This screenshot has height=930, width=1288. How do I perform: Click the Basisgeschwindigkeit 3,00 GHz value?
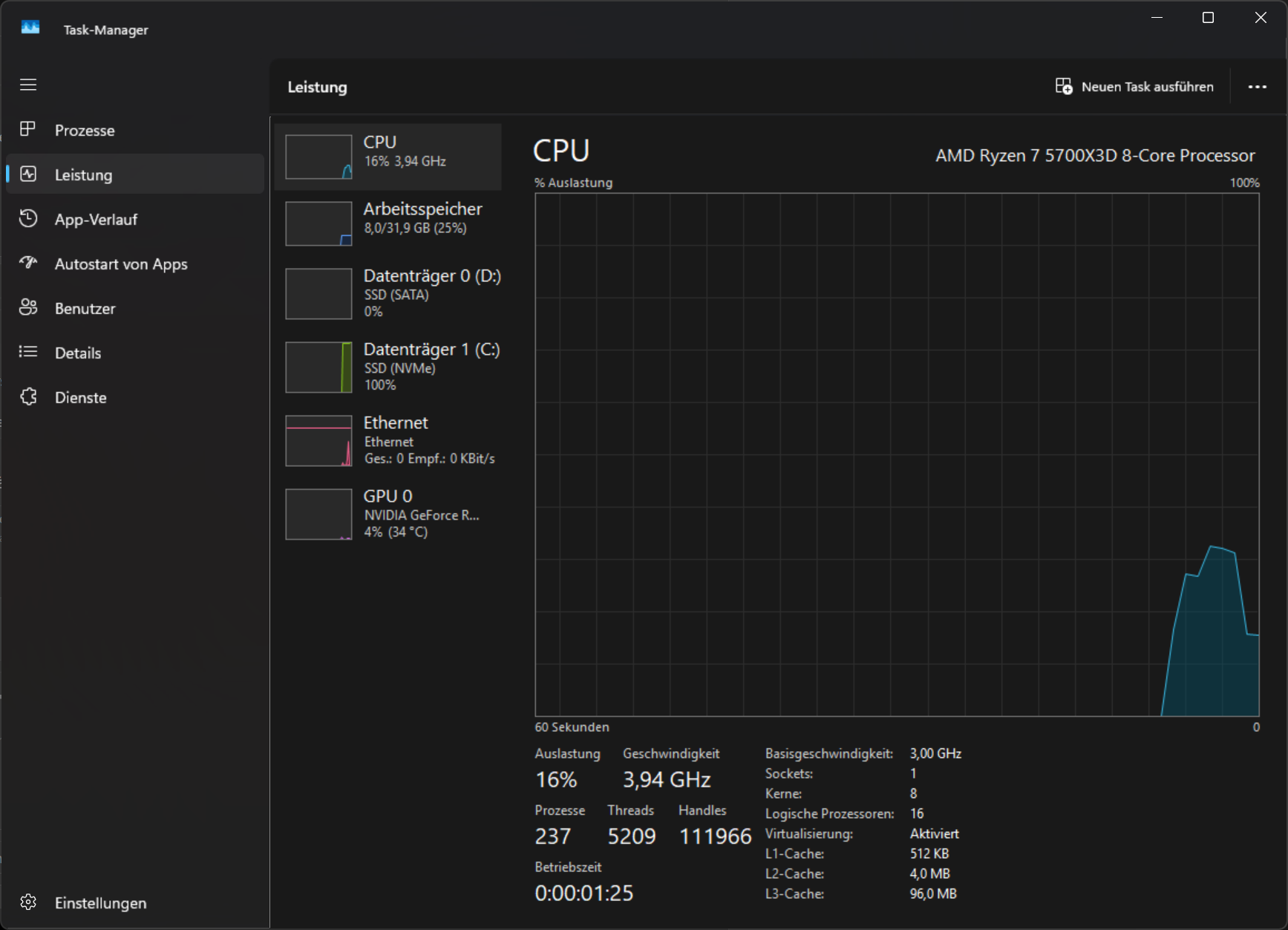935,753
